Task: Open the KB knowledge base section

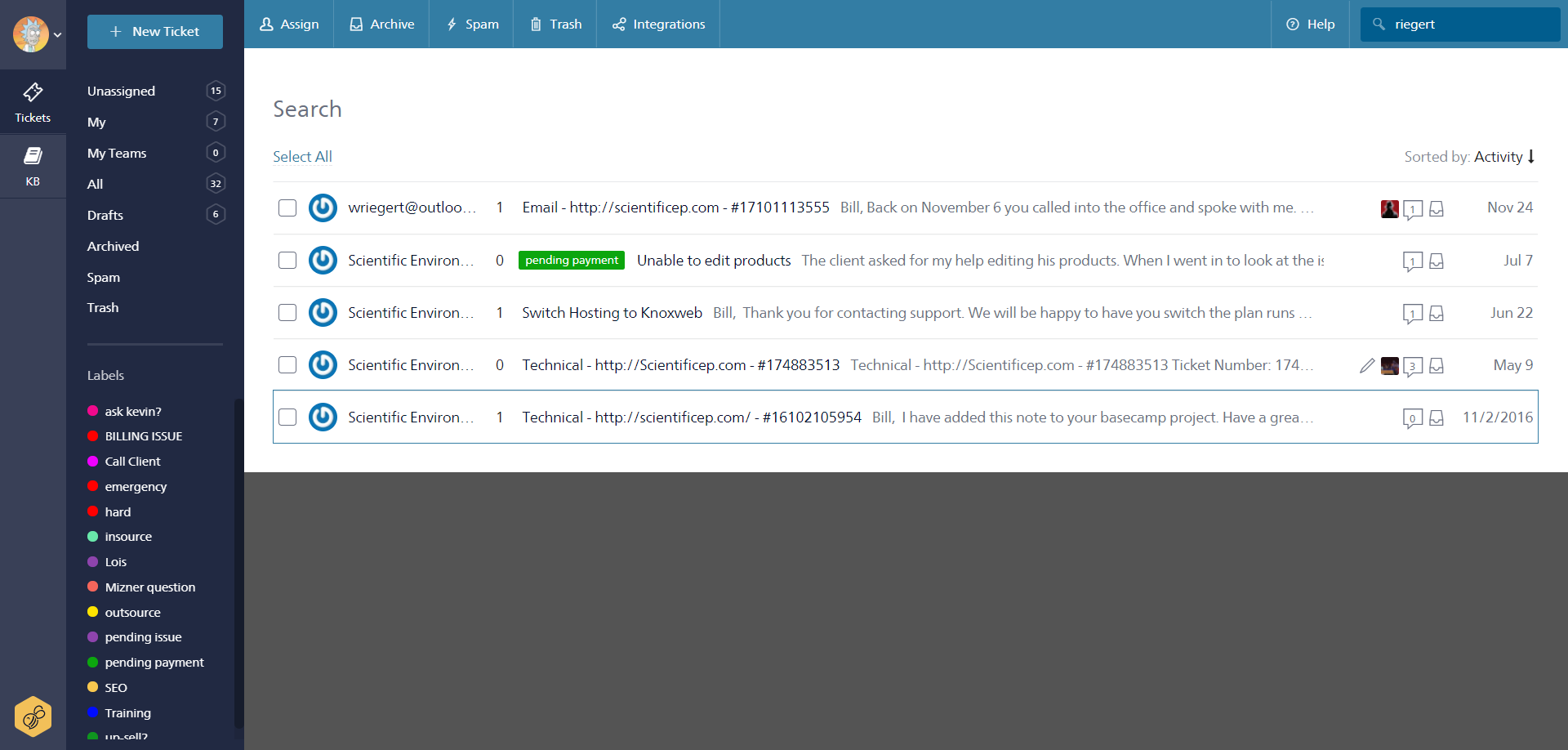Action: pyautogui.click(x=33, y=166)
